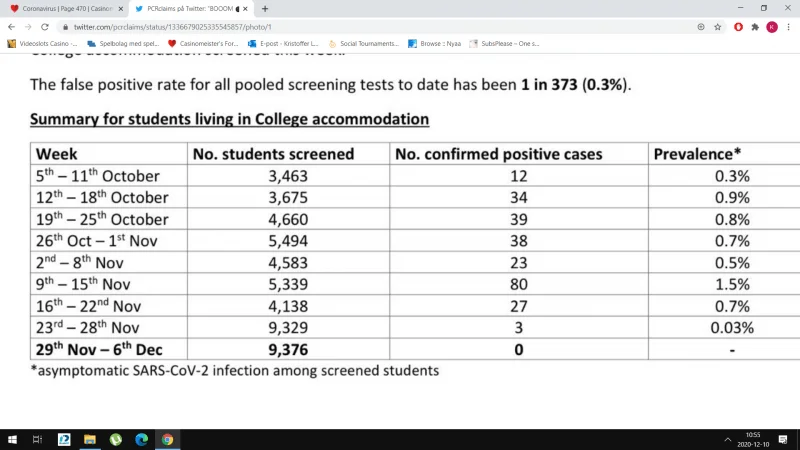Click the zoom indicator in address bar
The image size is (800, 450).
[x=701, y=27]
